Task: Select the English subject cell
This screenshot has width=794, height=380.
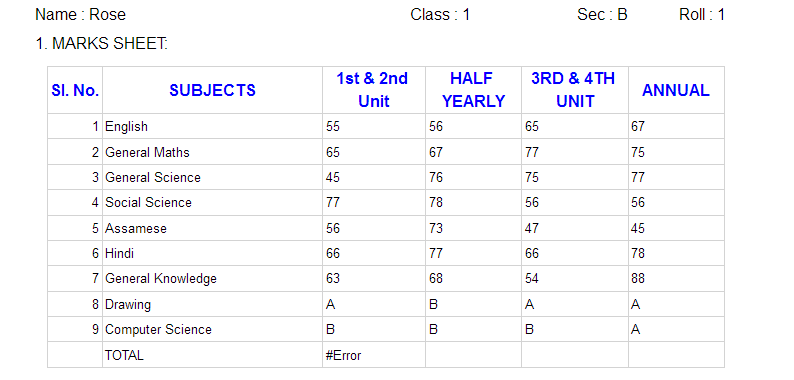Action: (212, 126)
